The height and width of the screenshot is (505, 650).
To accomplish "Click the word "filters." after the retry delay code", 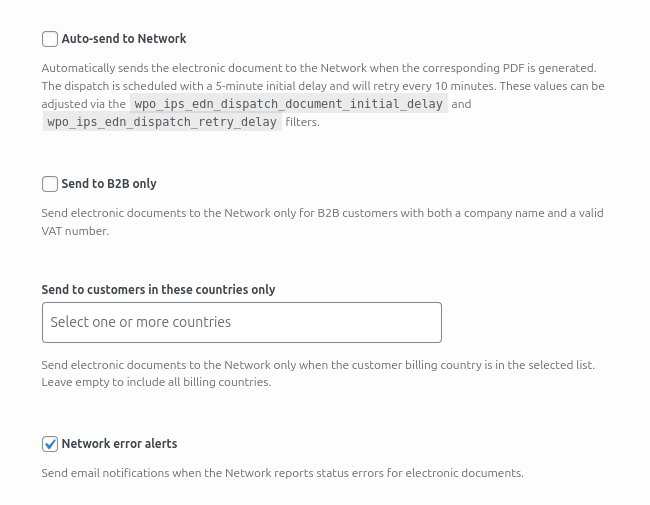I will pyautogui.click(x=302, y=122).
